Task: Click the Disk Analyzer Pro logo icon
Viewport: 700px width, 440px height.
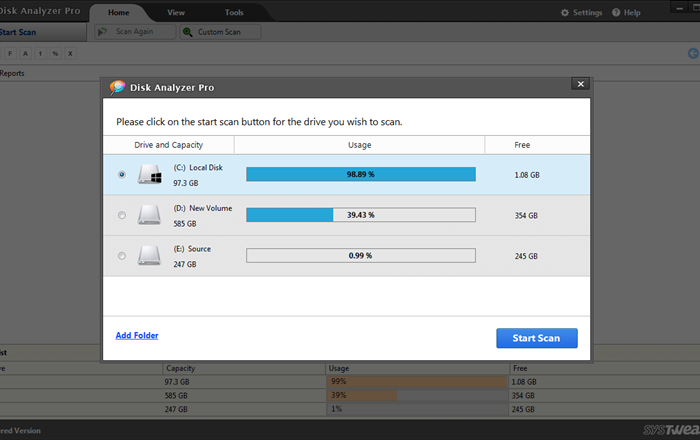Action: point(117,87)
